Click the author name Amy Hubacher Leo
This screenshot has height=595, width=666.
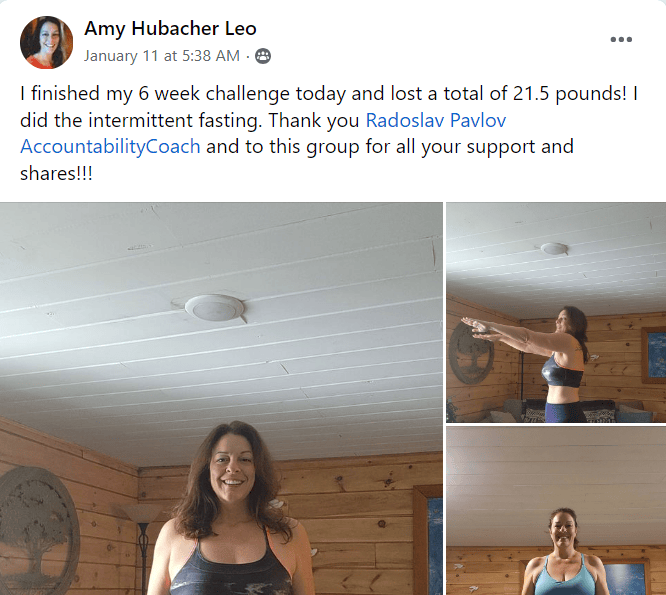click(x=170, y=28)
